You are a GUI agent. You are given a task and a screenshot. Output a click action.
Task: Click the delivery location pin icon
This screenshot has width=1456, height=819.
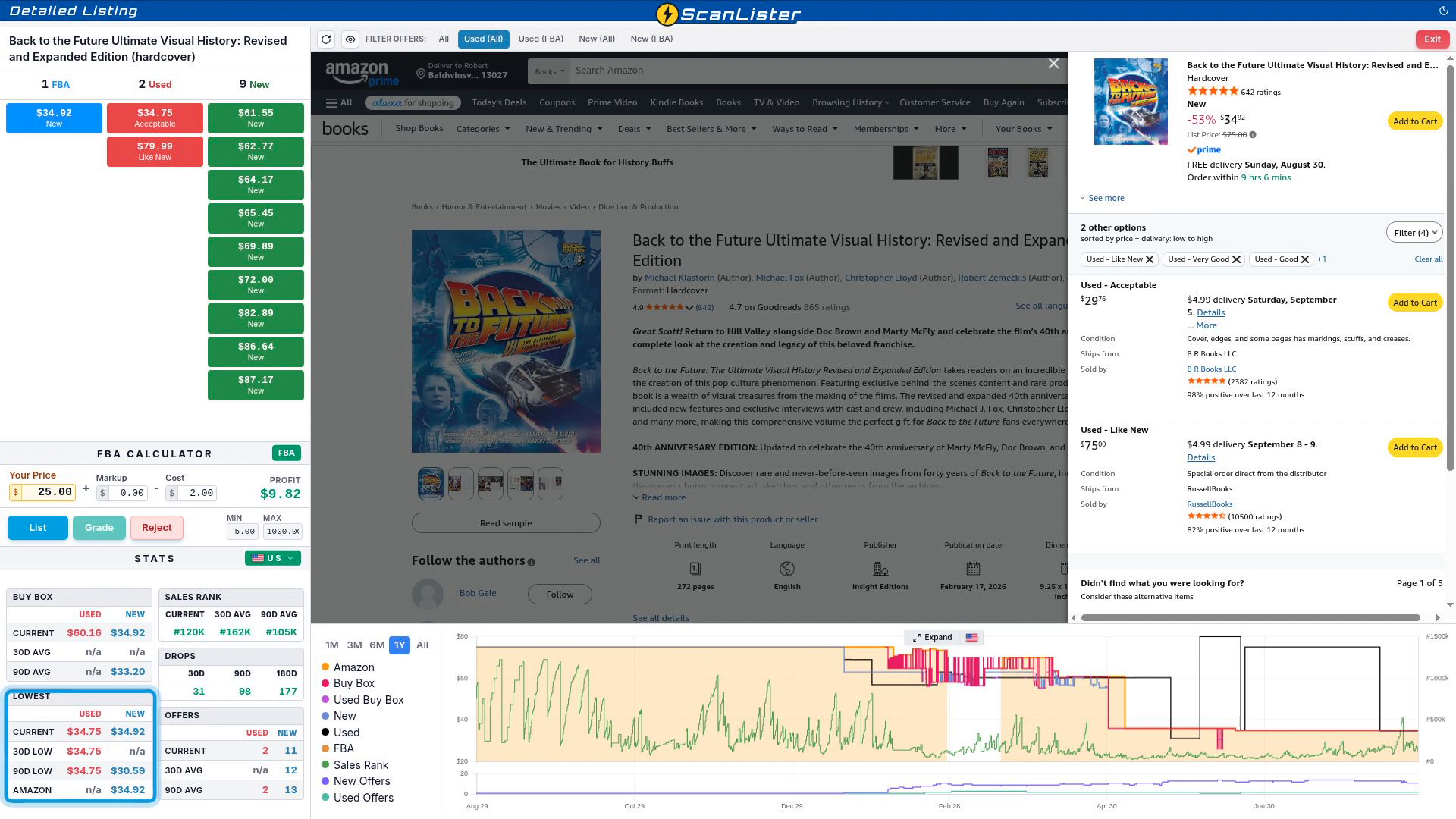click(x=421, y=74)
